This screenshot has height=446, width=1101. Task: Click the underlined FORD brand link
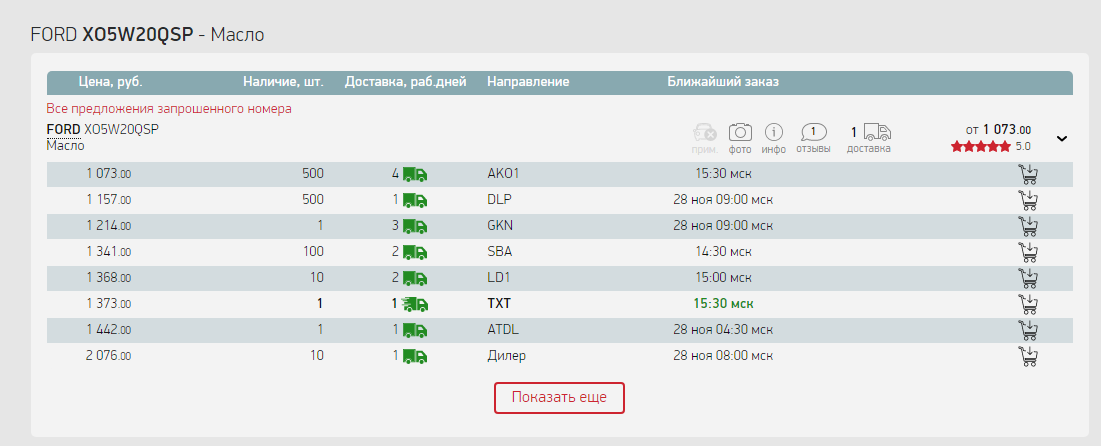point(64,130)
